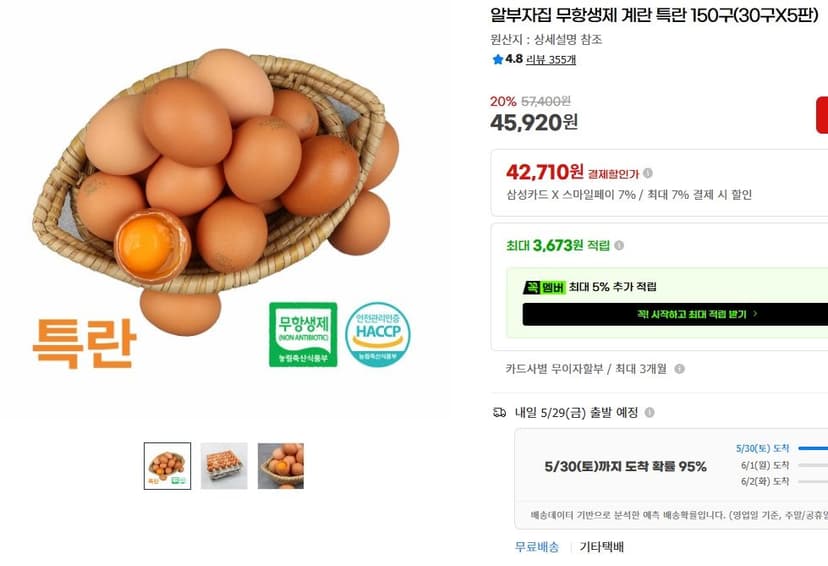Screen dimensions: 828x566
Task: Click the delivery truck icon
Action: point(499,412)
